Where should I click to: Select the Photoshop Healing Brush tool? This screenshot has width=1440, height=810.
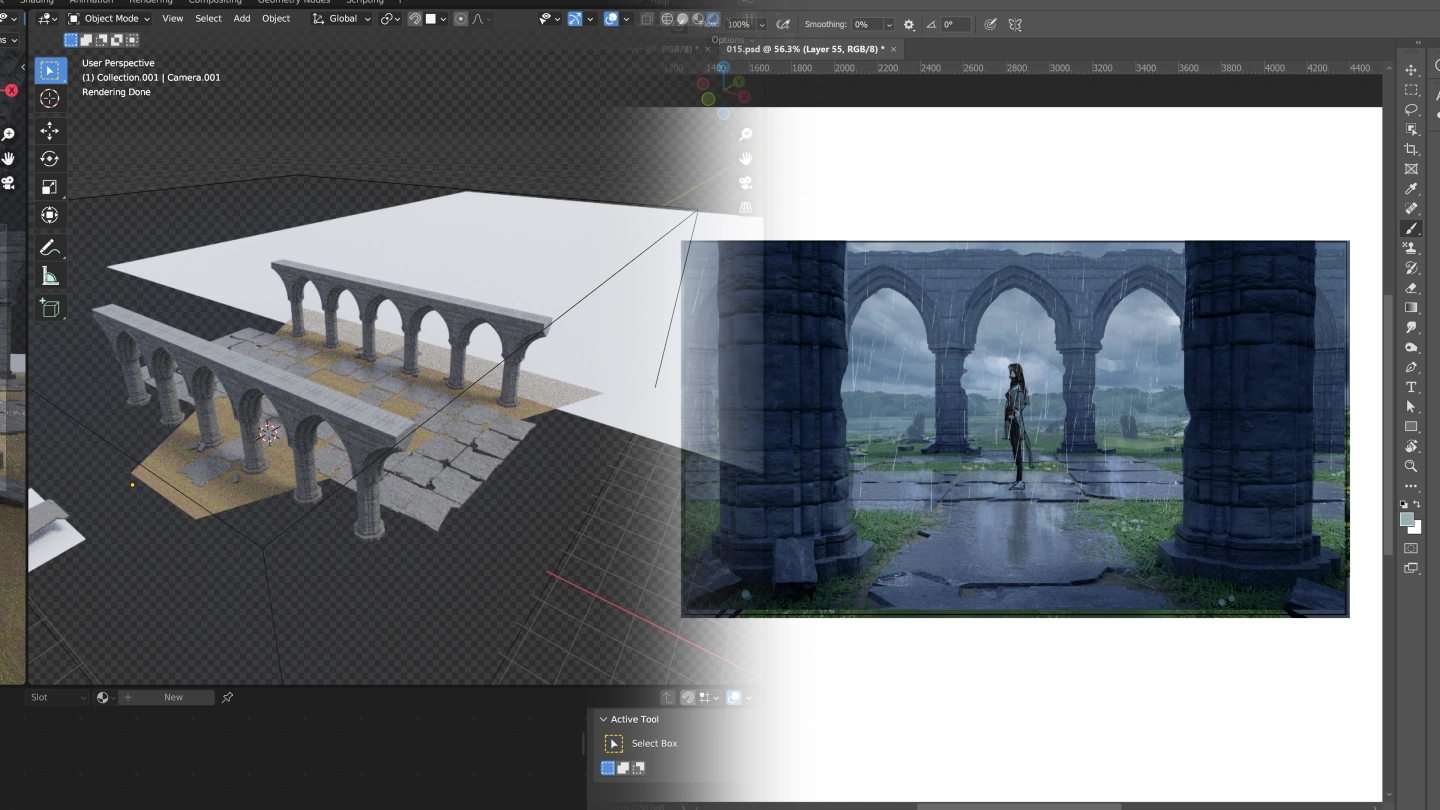1411,209
